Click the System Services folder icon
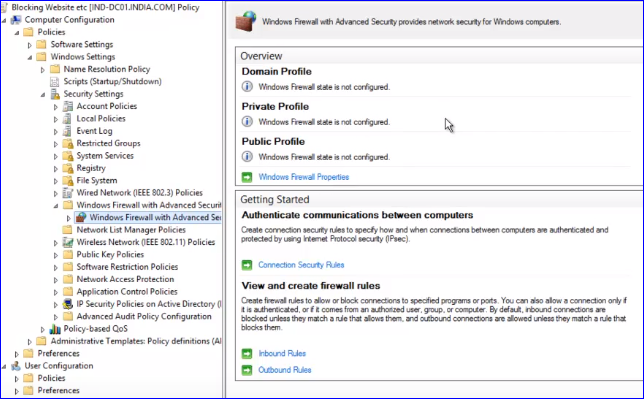 68,156
